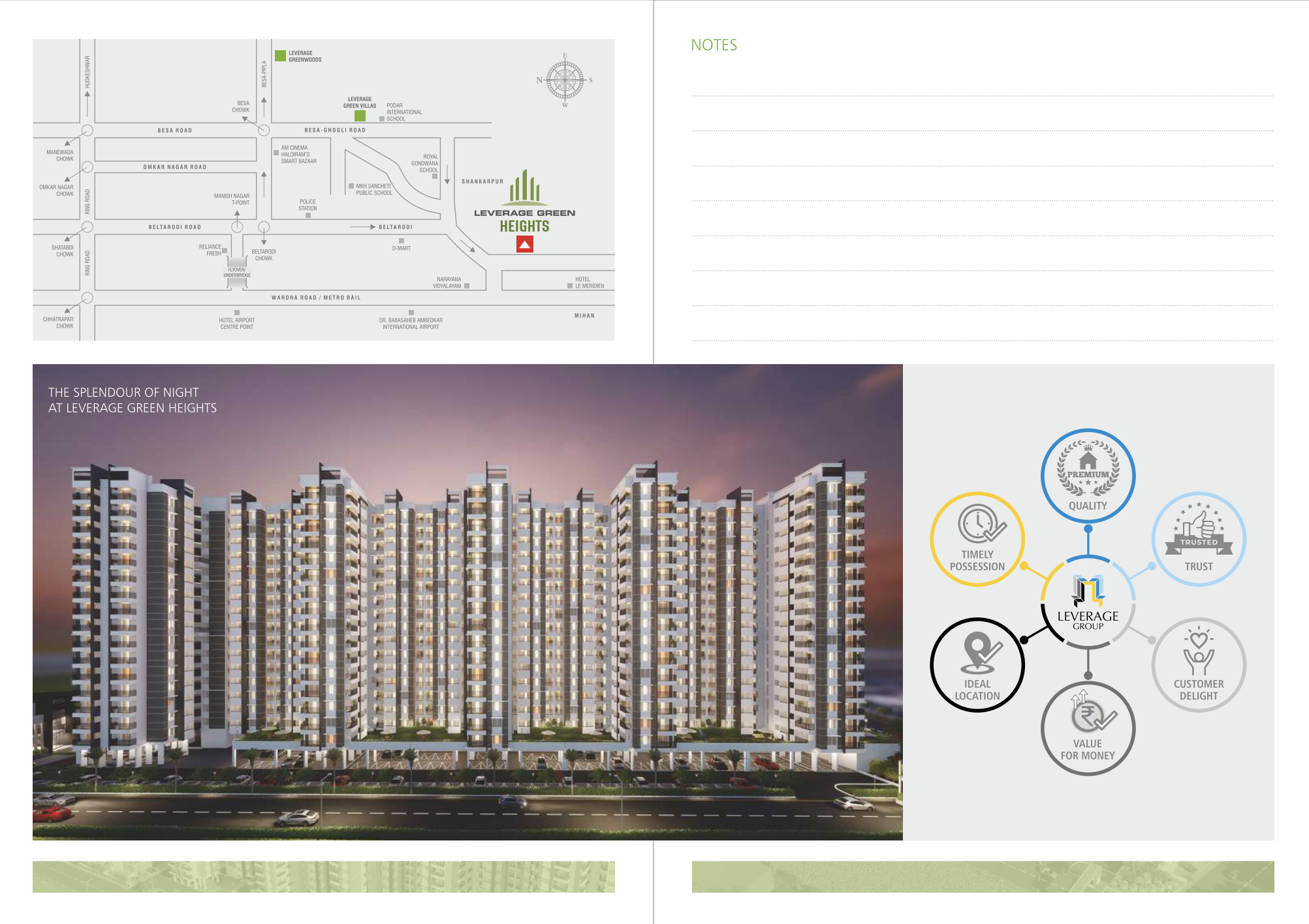Click the 'MKH Sancheti Public School' label
The height and width of the screenshot is (924, 1309).
[x=374, y=189]
